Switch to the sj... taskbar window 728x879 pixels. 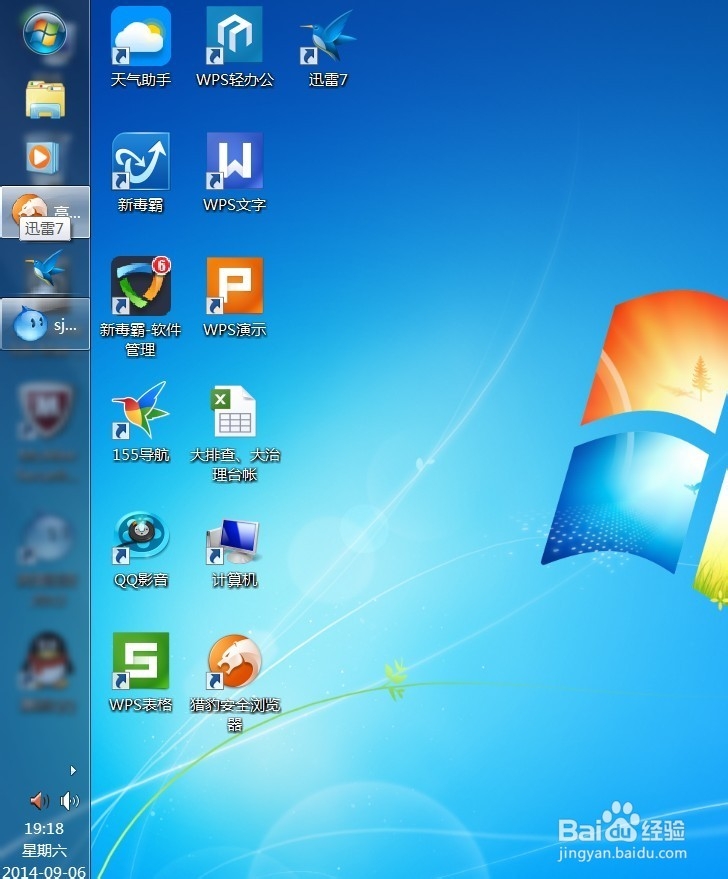[45, 323]
